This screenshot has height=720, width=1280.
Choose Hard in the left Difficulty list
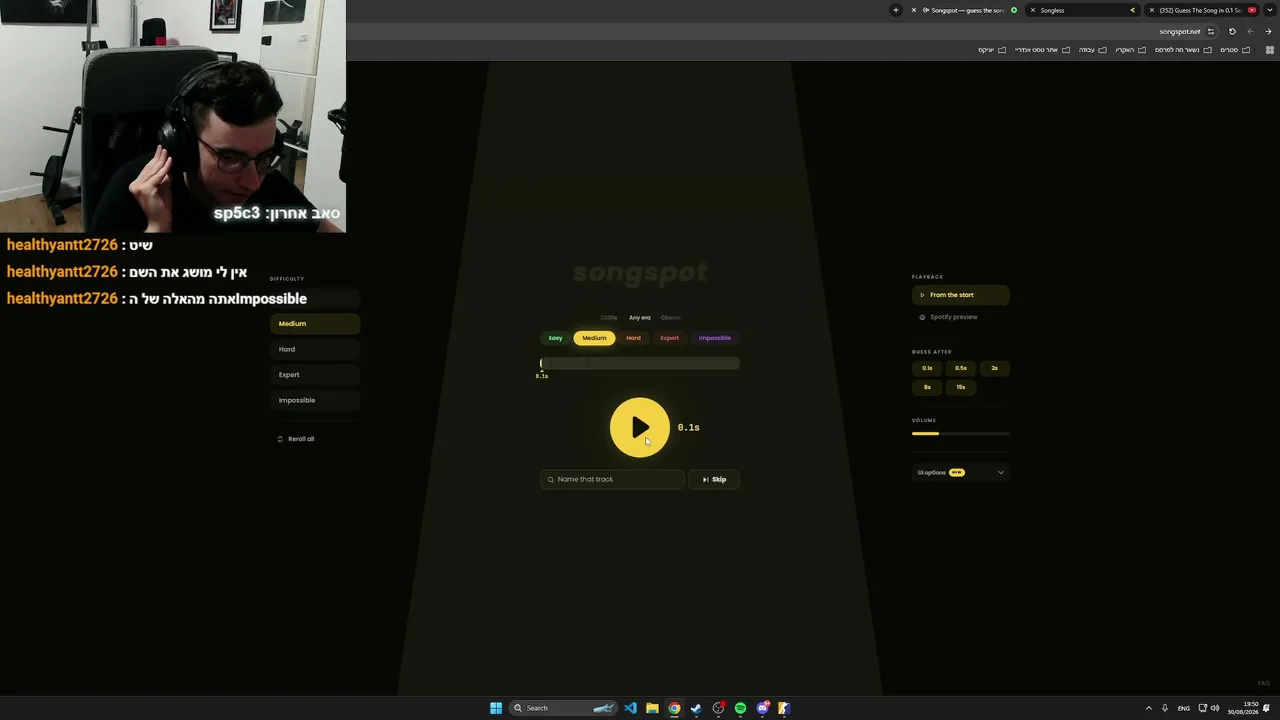pos(315,349)
